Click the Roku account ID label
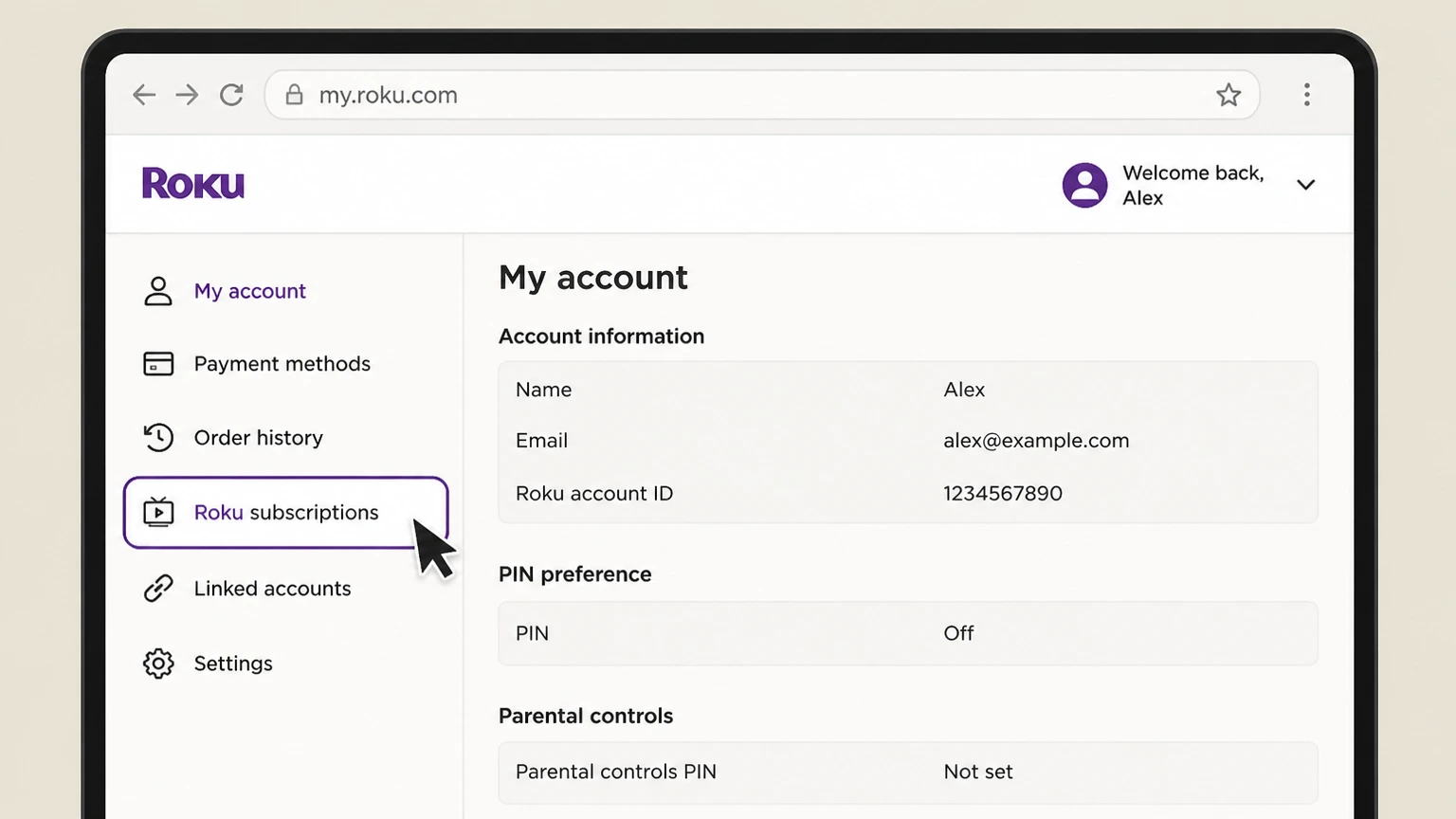This screenshot has height=819, width=1456. click(594, 493)
